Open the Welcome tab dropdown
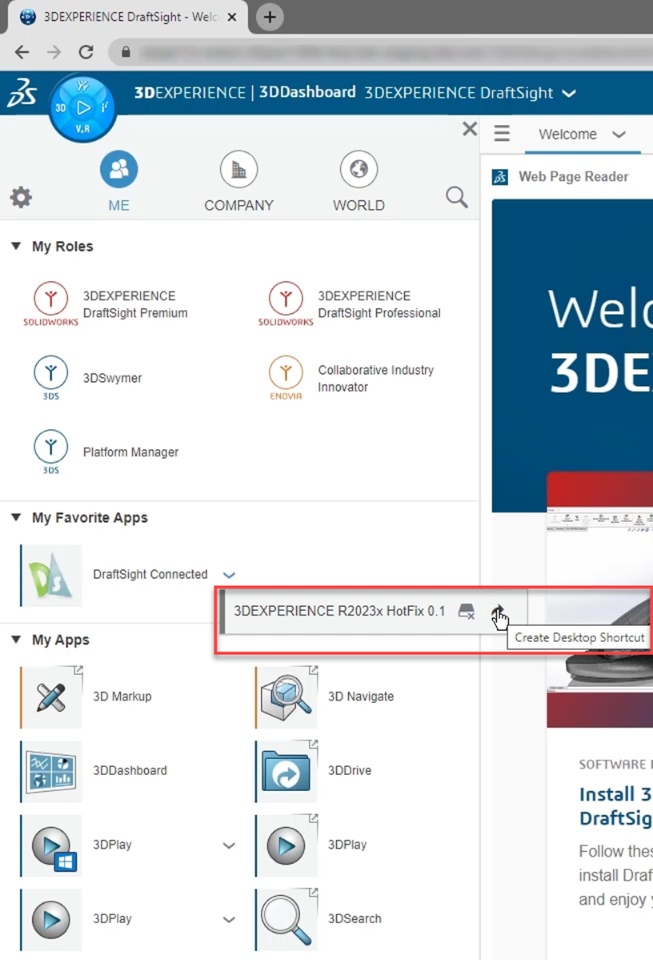653x960 pixels. click(619, 134)
